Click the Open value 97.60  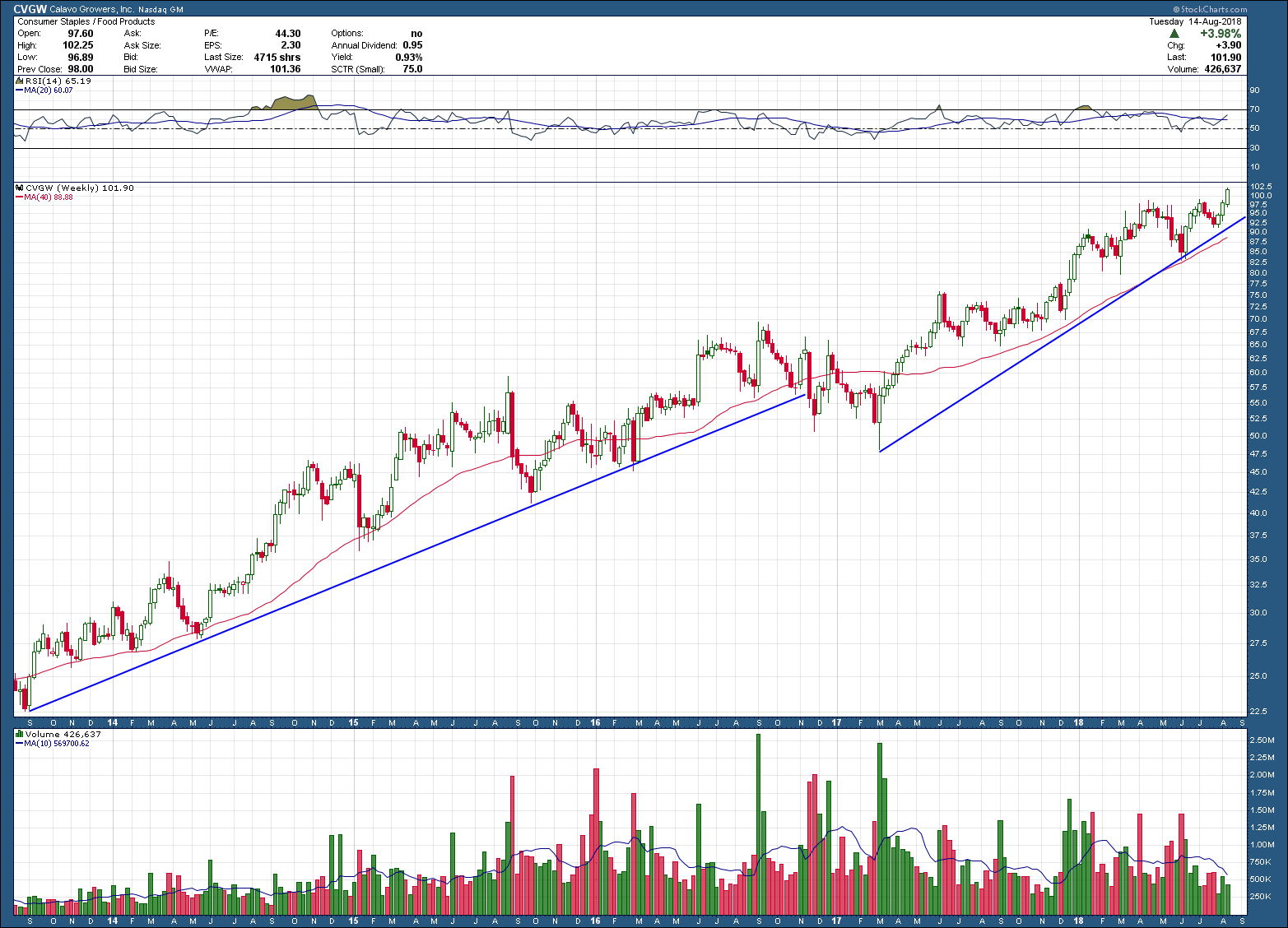coord(81,34)
